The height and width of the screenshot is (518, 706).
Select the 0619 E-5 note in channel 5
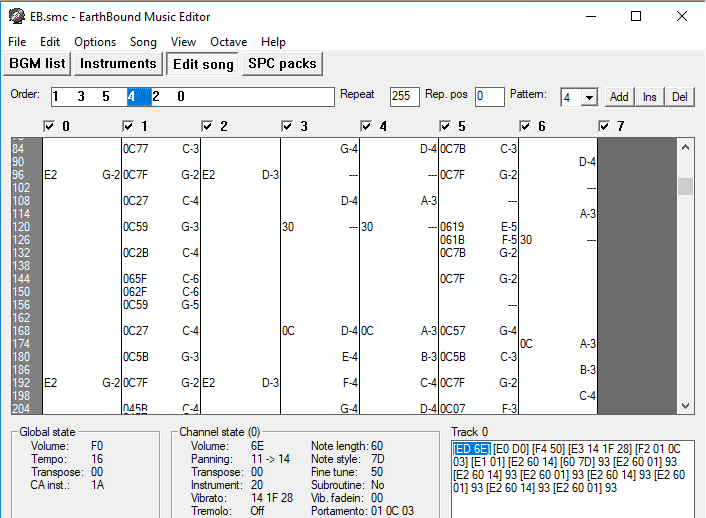coord(478,227)
